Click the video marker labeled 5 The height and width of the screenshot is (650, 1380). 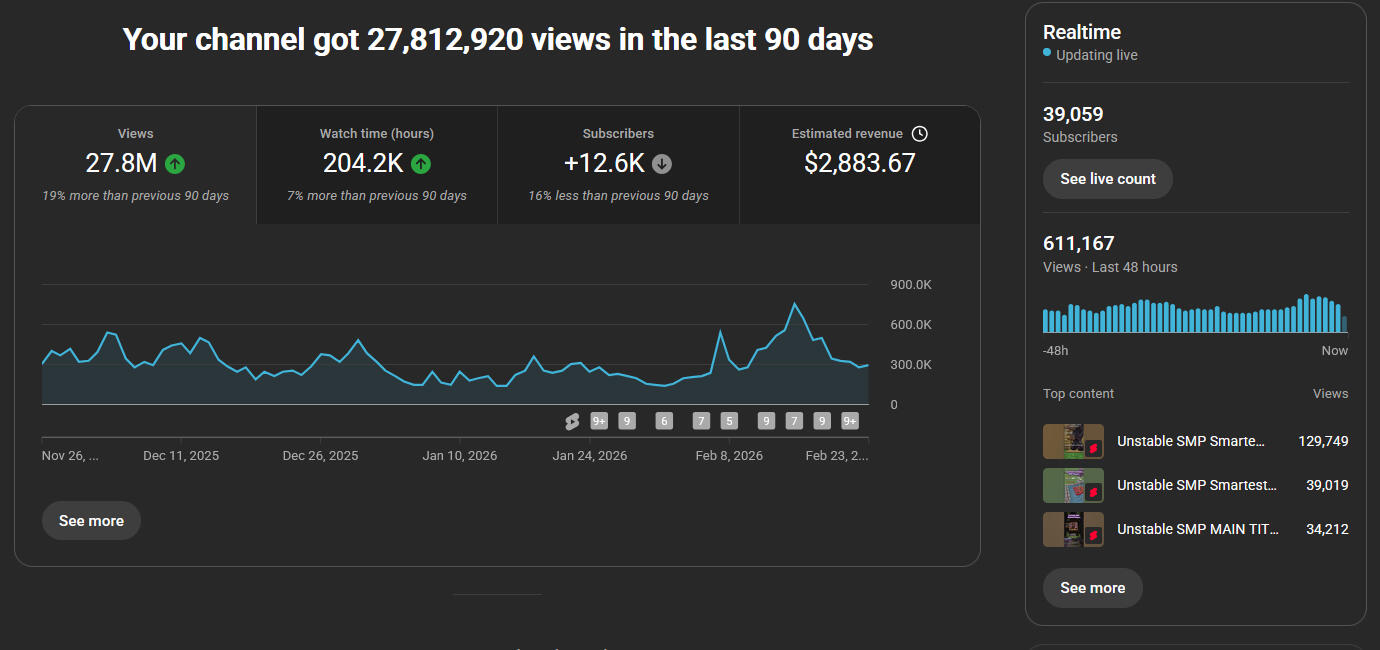pos(729,421)
